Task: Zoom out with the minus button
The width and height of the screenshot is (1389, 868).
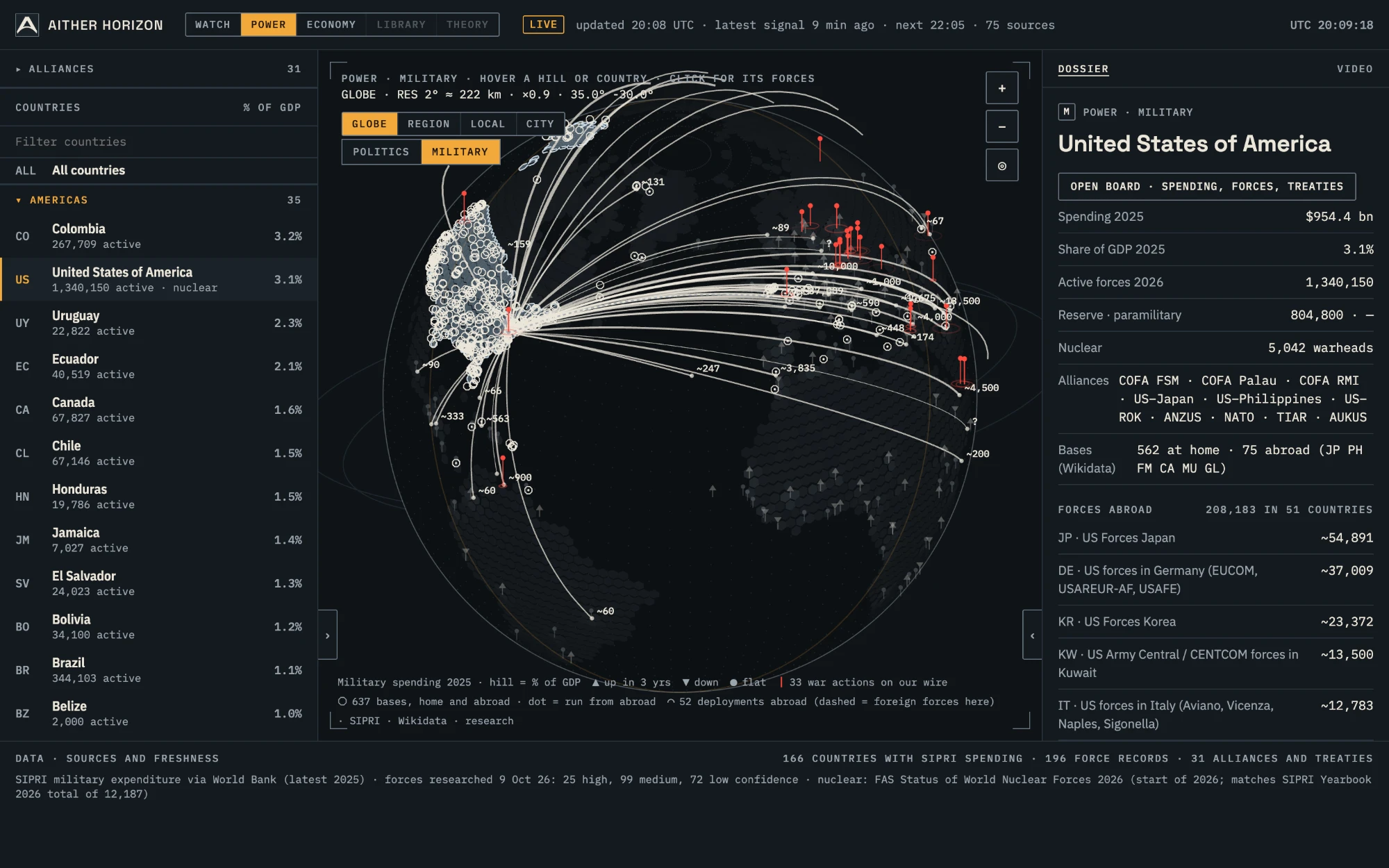Action: 1001,127
